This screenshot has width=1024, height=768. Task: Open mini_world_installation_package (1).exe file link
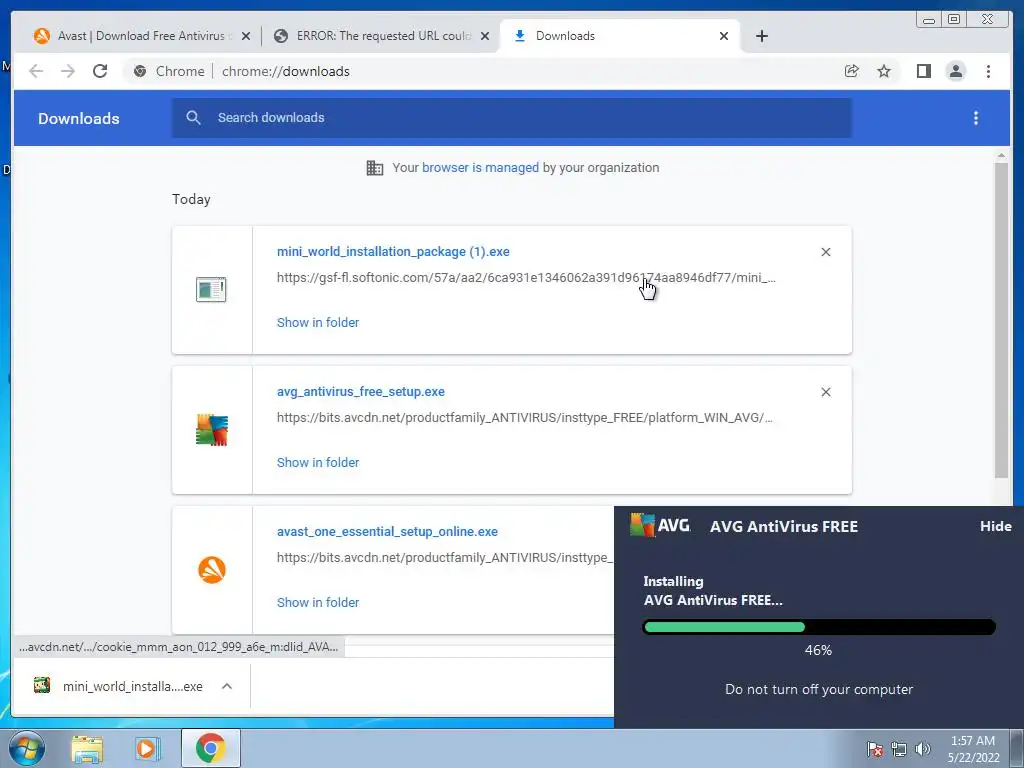point(393,251)
